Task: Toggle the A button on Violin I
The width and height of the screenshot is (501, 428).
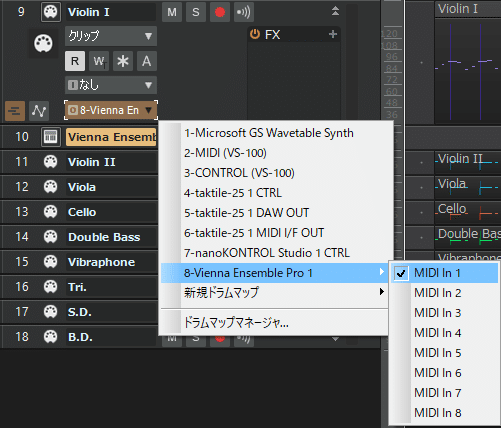Action: (147, 61)
